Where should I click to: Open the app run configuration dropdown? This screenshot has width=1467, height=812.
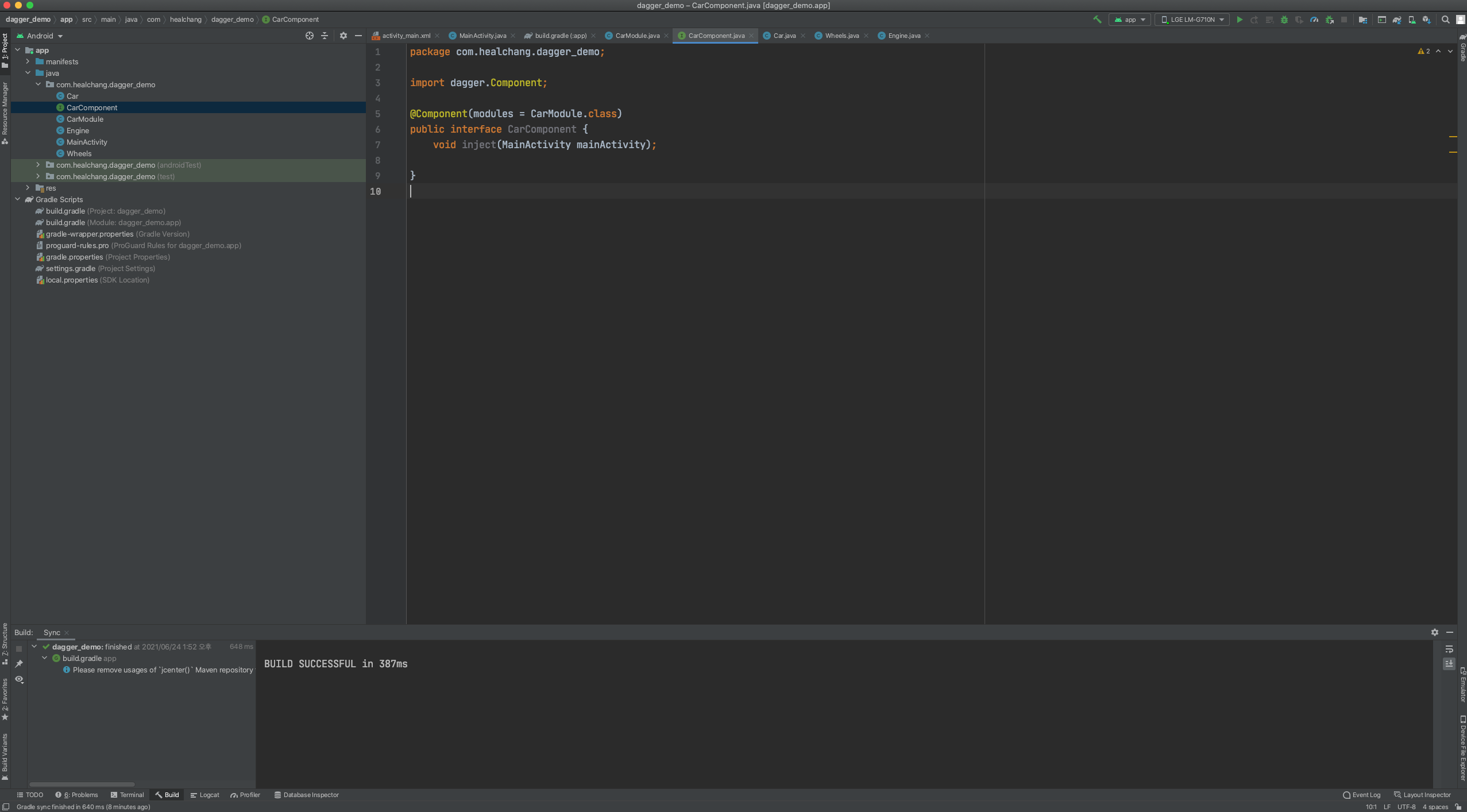point(1130,20)
